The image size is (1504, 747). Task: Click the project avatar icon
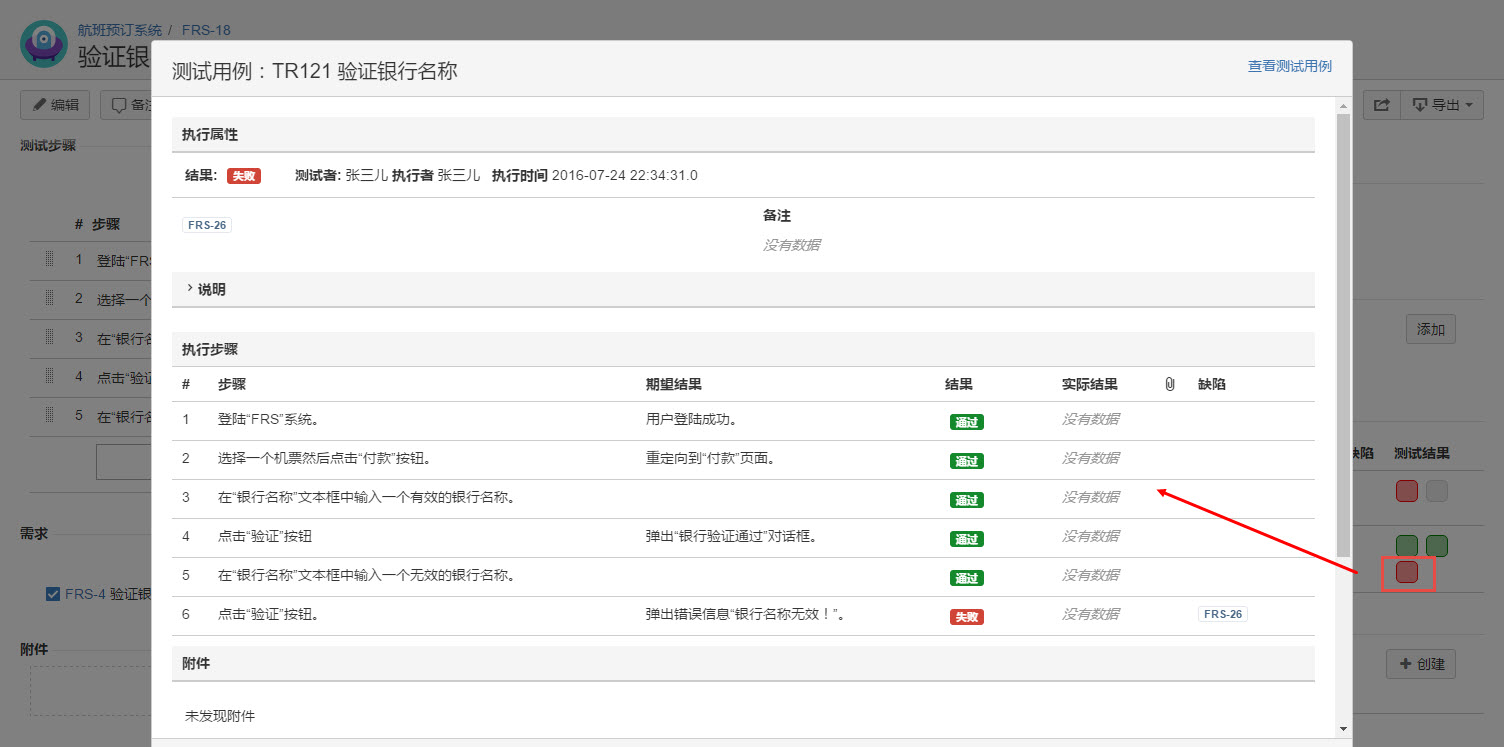44,44
